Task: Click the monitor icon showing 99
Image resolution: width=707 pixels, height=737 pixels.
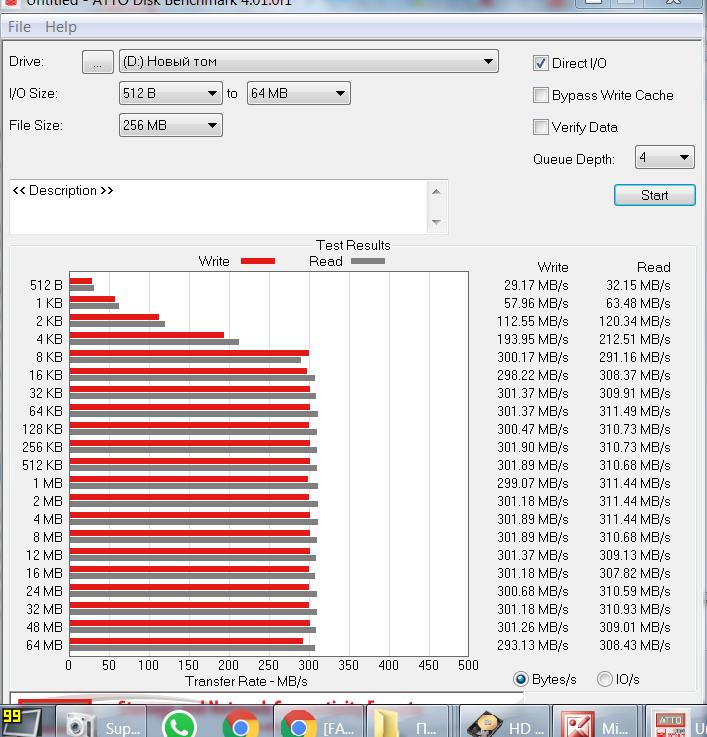Action: (x=21, y=722)
